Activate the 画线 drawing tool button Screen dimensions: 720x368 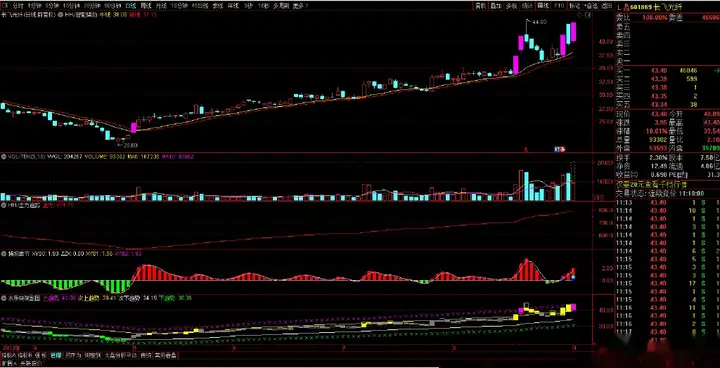[x=543, y=6]
